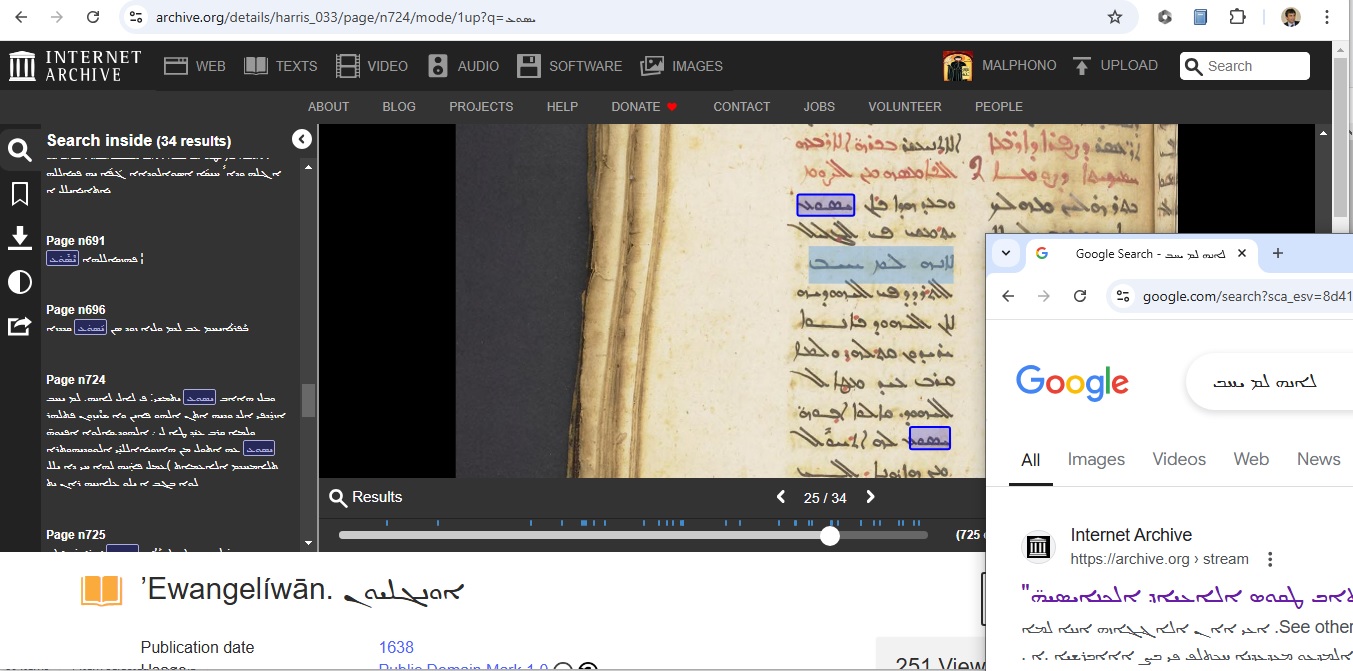1353x671 pixels.
Task: Go to next search result
Action: pyautogui.click(x=870, y=497)
